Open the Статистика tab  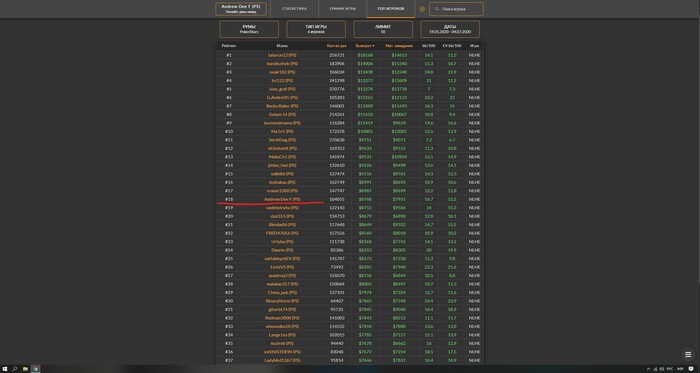click(295, 9)
